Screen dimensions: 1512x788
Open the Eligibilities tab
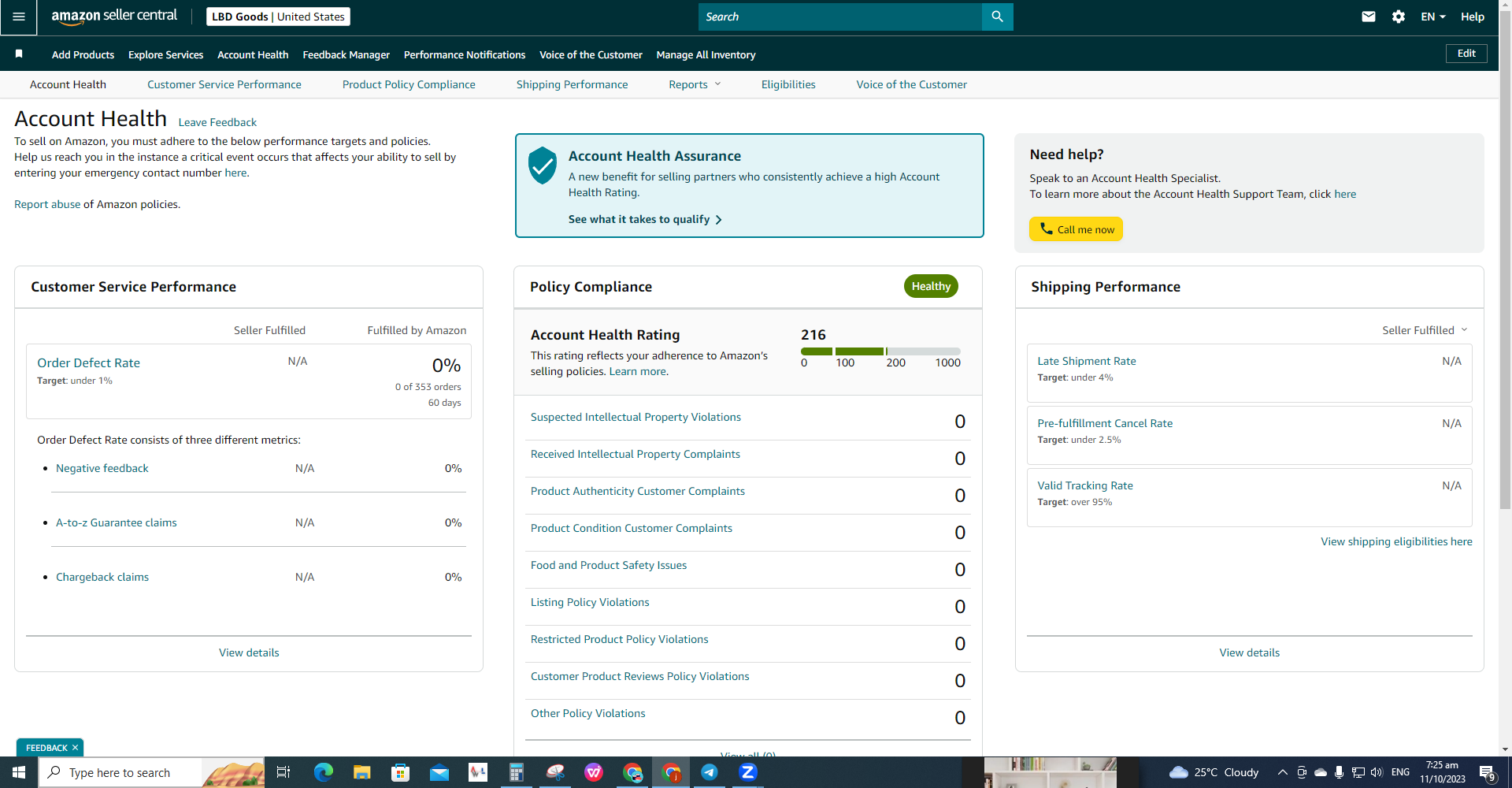[x=788, y=84]
